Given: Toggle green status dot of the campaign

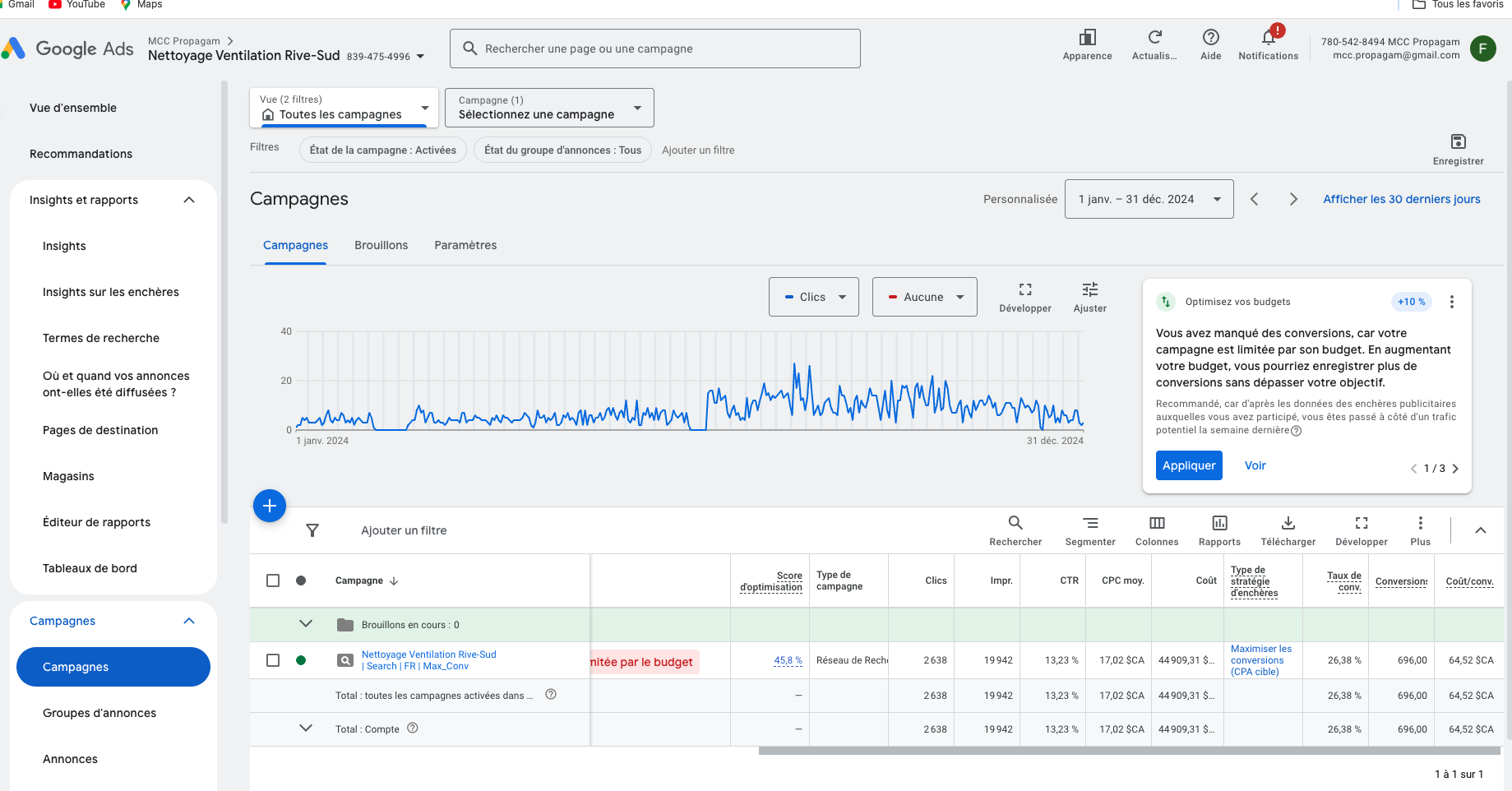Looking at the screenshot, I should click(x=301, y=660).
